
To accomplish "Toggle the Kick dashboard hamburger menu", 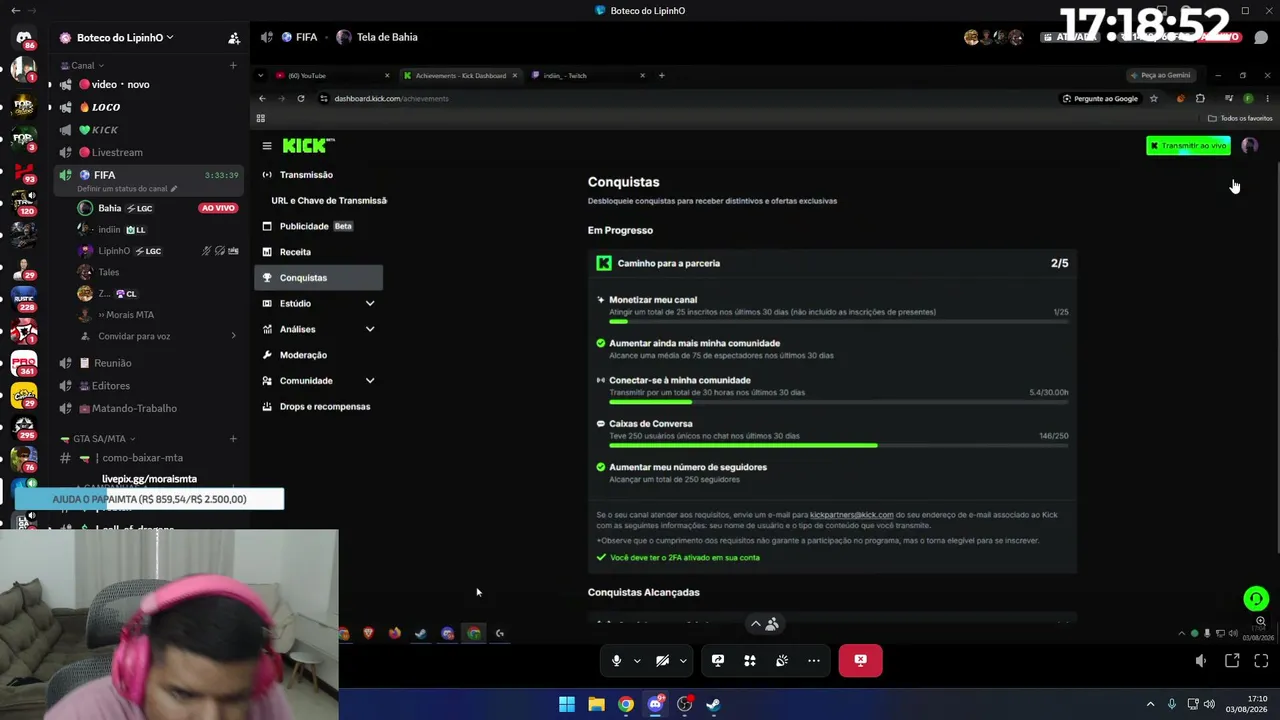I will tap(267, 146).
